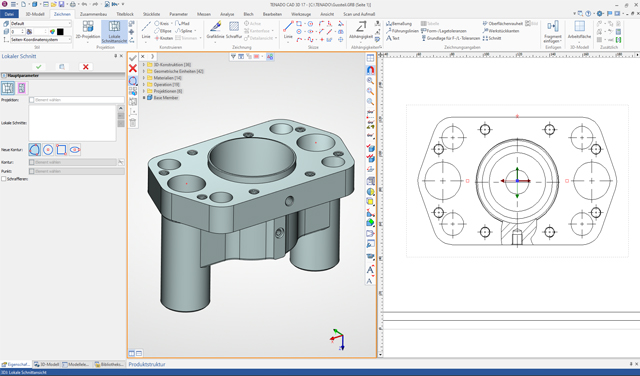
Task: Click the Lokale Schnitte list box
Action: pos(72,123)
